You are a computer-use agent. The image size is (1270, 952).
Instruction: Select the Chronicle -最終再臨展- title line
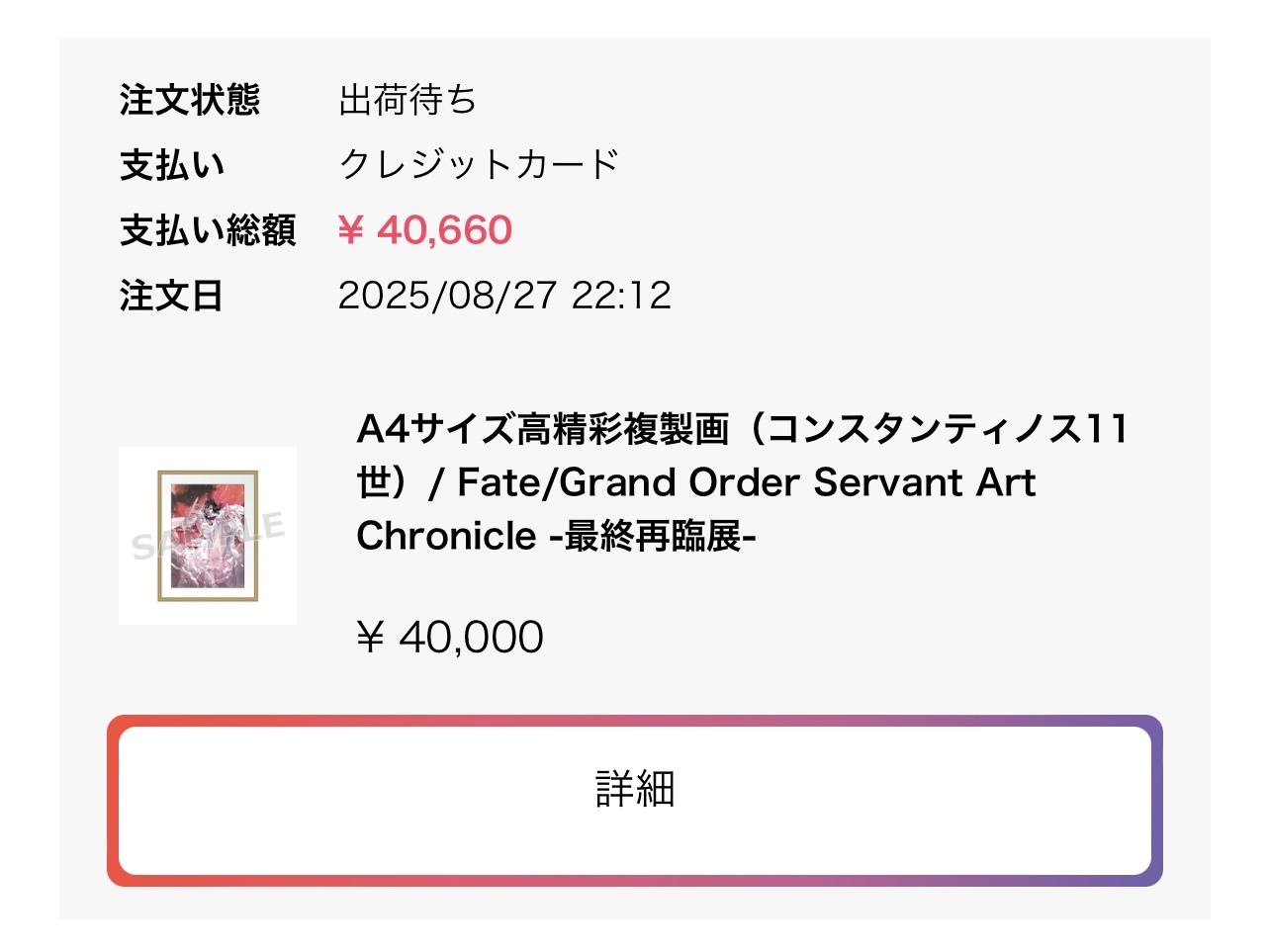tap(556, 537)
